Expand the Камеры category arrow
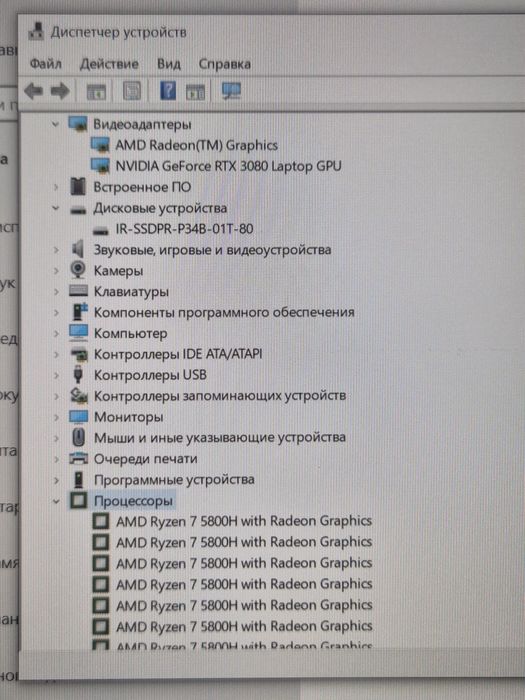The height and width of the screenshot is (700, 525). pos(56,271)
